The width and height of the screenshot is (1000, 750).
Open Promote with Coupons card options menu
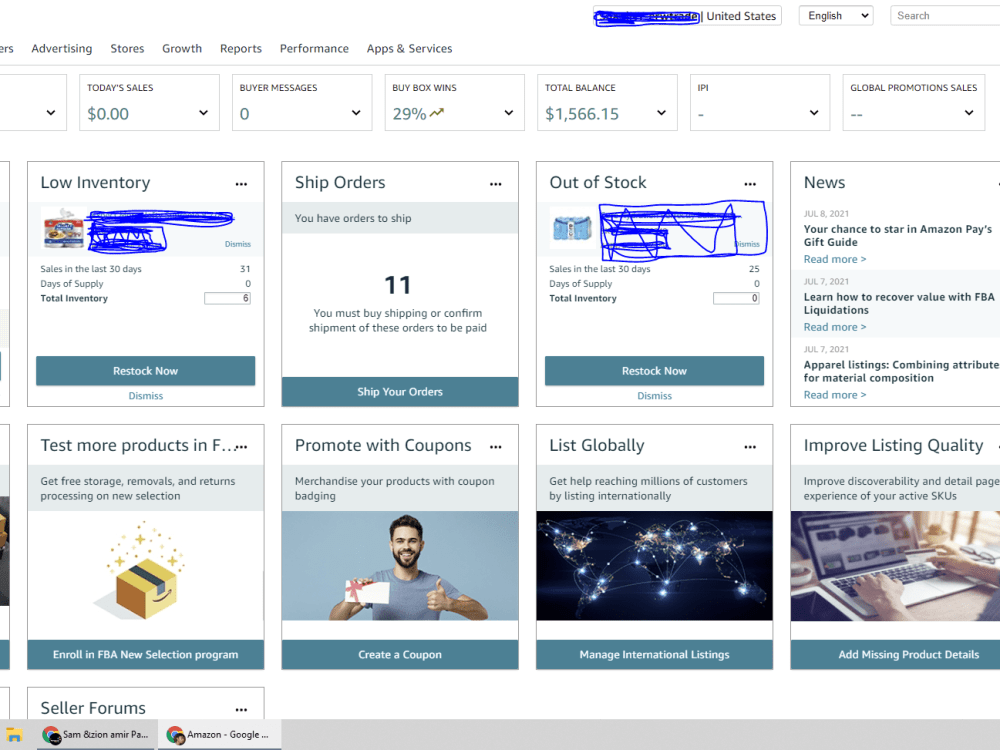[x=496, y=446]
